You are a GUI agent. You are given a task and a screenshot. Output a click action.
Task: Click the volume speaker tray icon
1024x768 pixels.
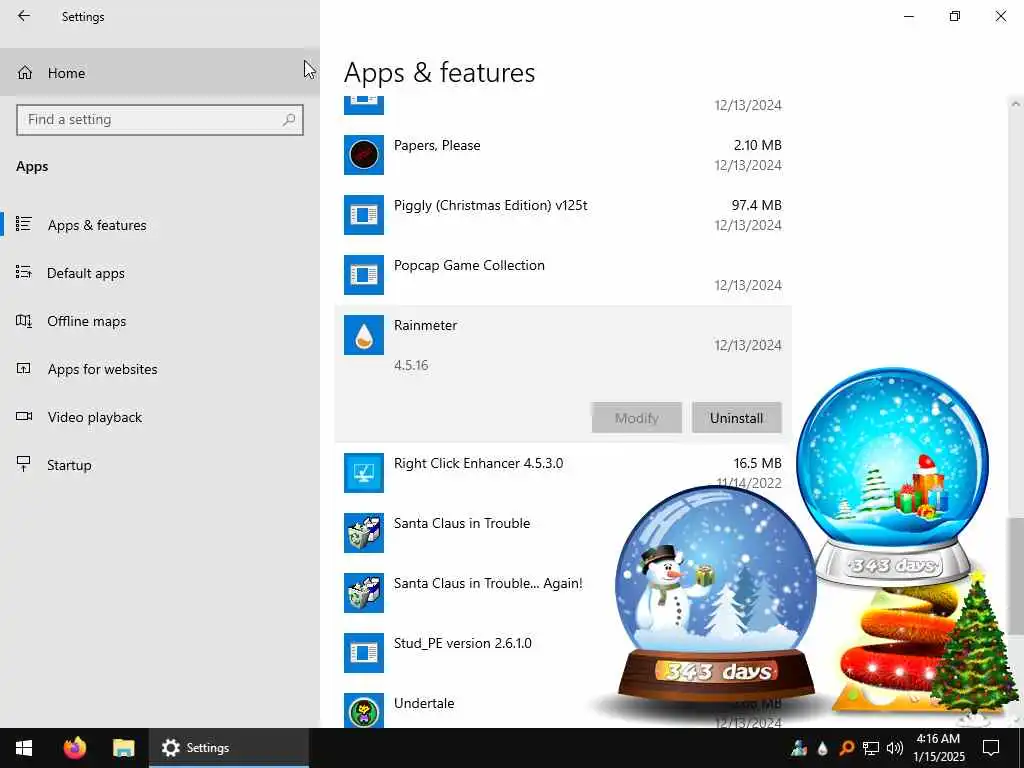[x=895, y=748]
